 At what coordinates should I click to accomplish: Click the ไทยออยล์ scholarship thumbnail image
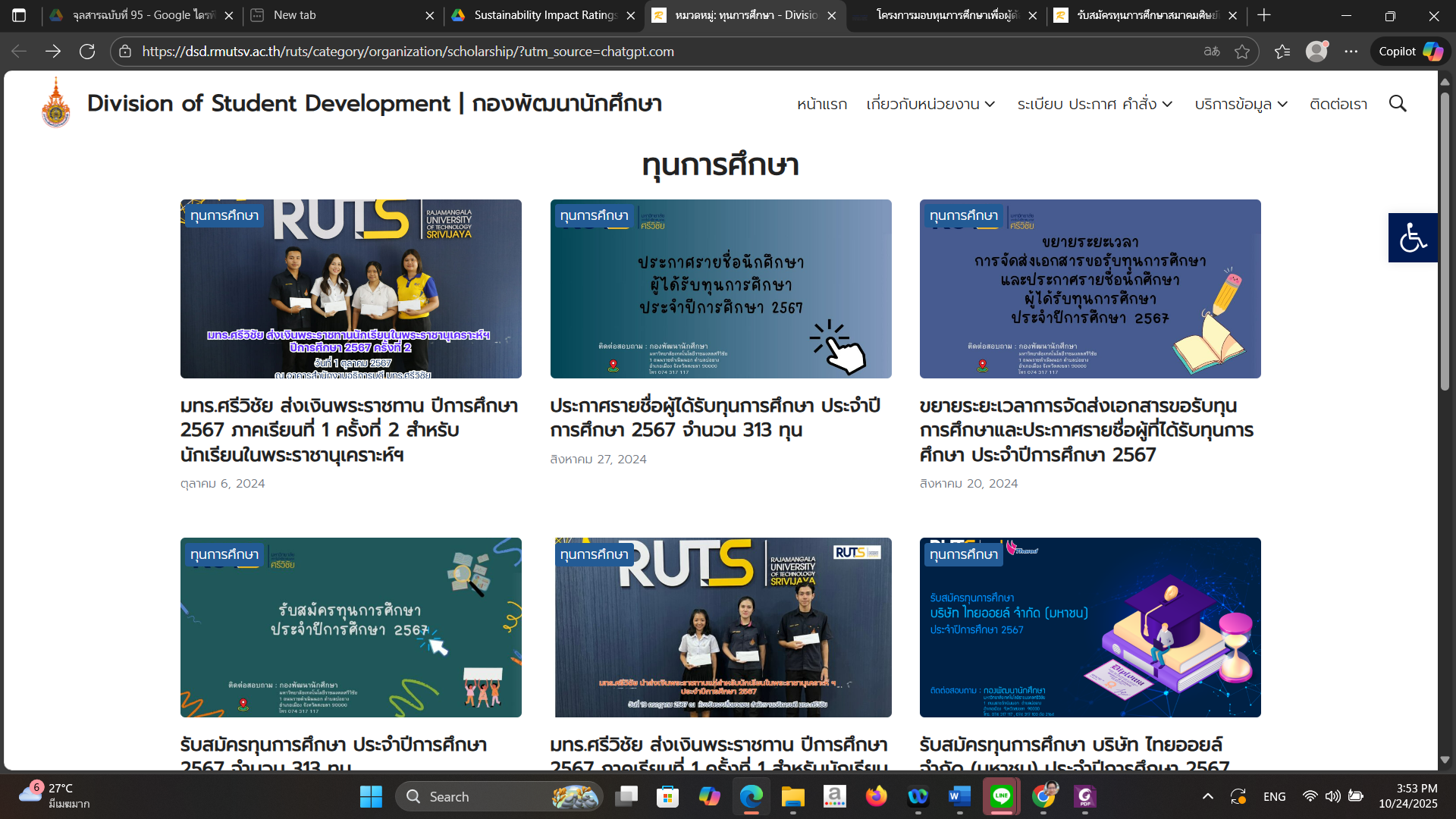tap(1090, 627)
